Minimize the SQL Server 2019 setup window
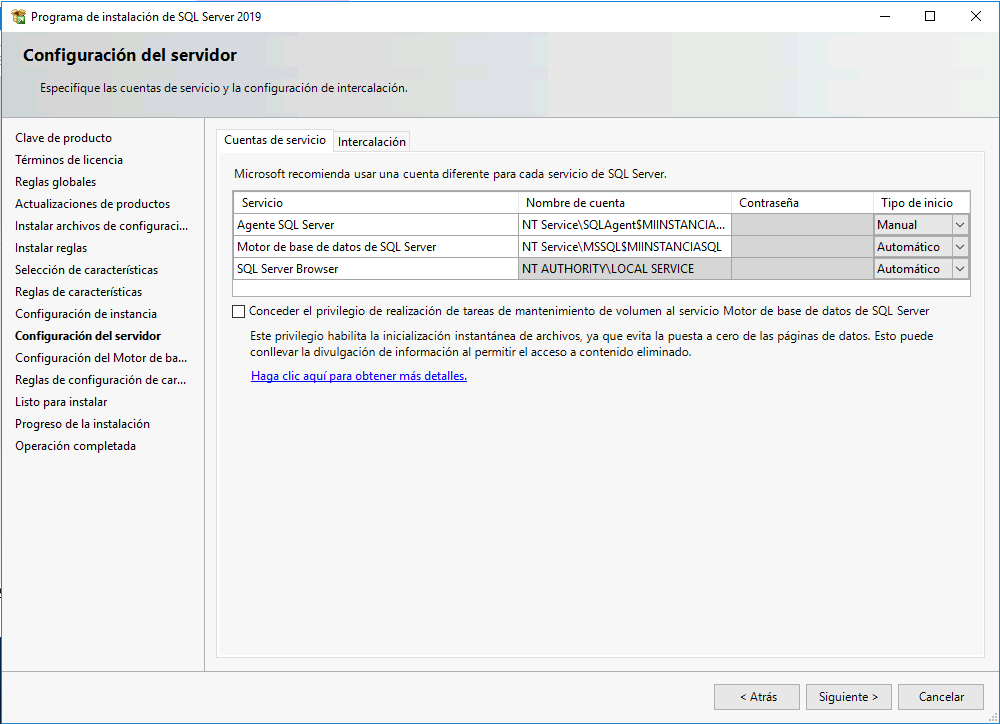The height and width of the screenshot is (724, 1000). [885, 17]
